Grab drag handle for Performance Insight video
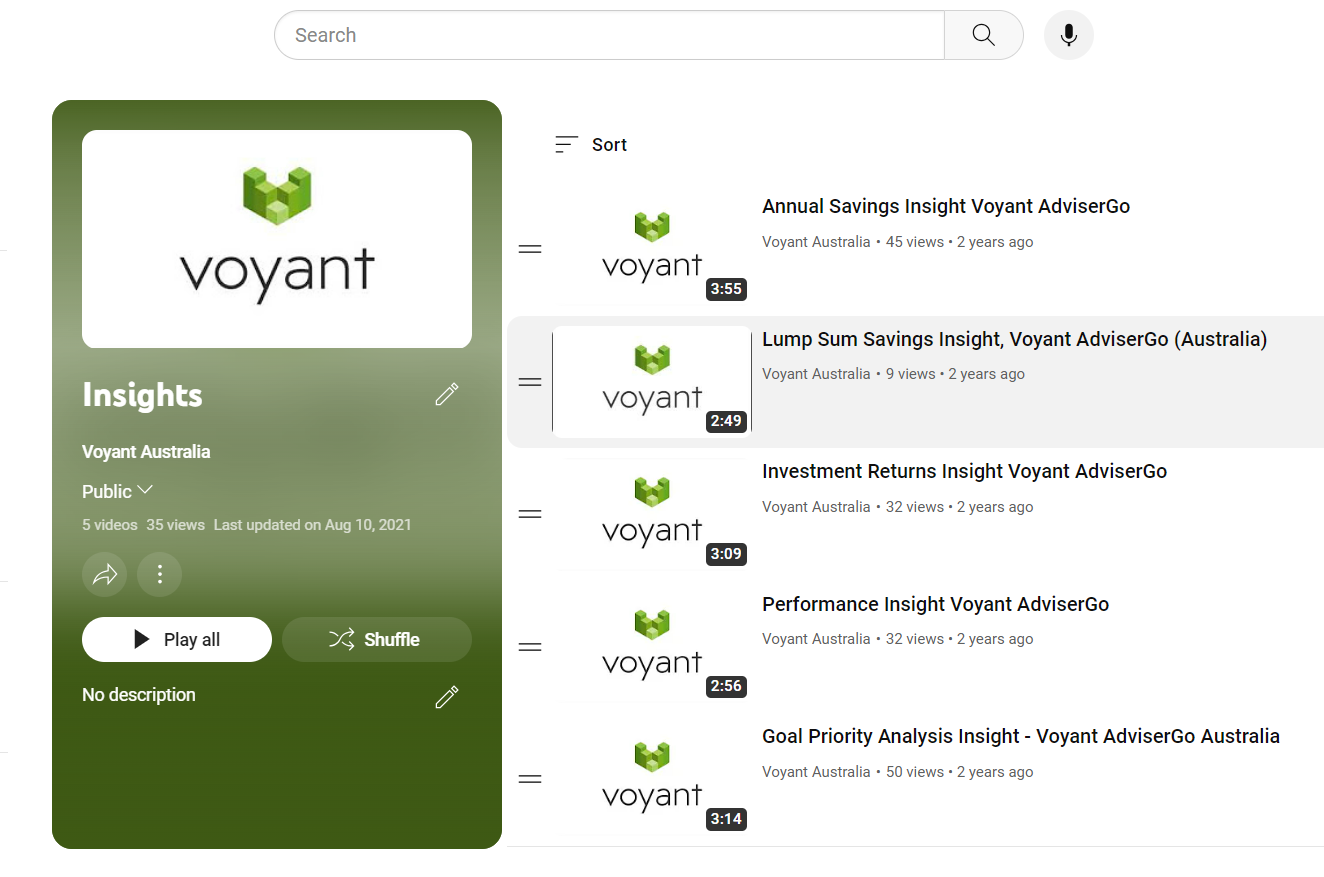This screenshot has width=1324, height=877. (530, 647)
